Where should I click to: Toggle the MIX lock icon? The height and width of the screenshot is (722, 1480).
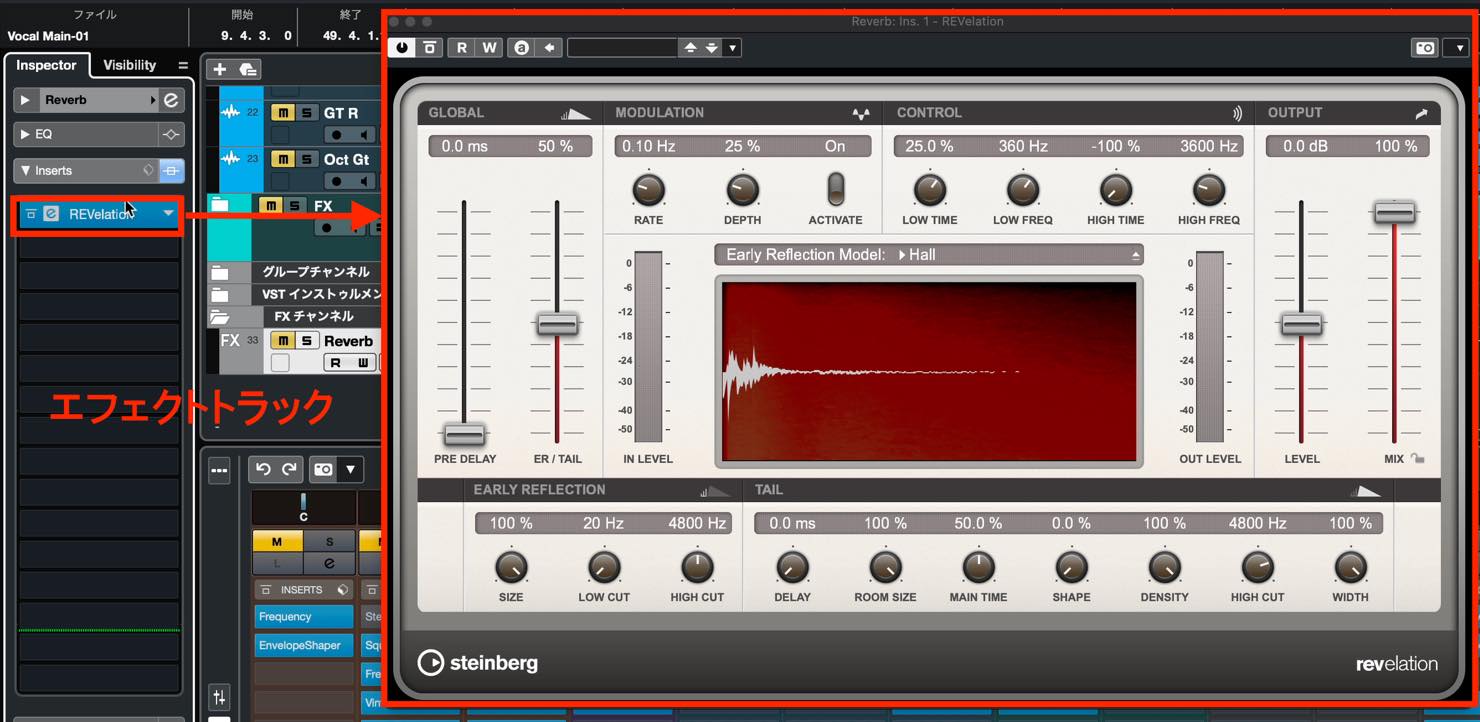pyautogui.click(x=1417, y=459)
